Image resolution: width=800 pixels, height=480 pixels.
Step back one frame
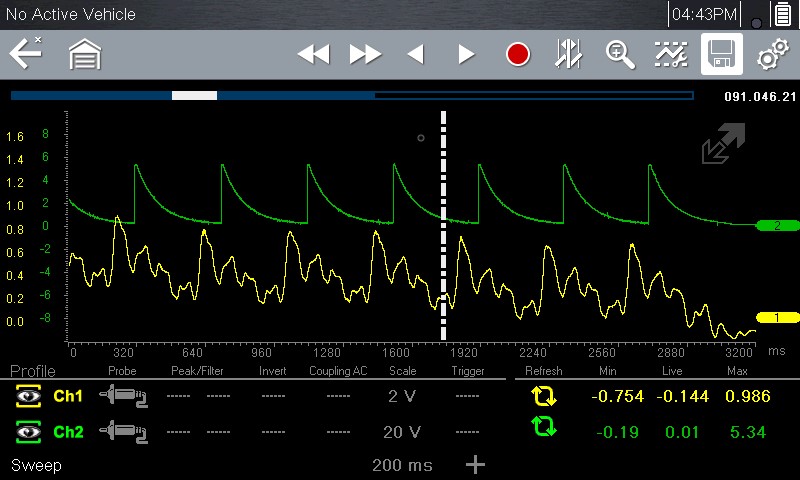[x=415, y=54]
